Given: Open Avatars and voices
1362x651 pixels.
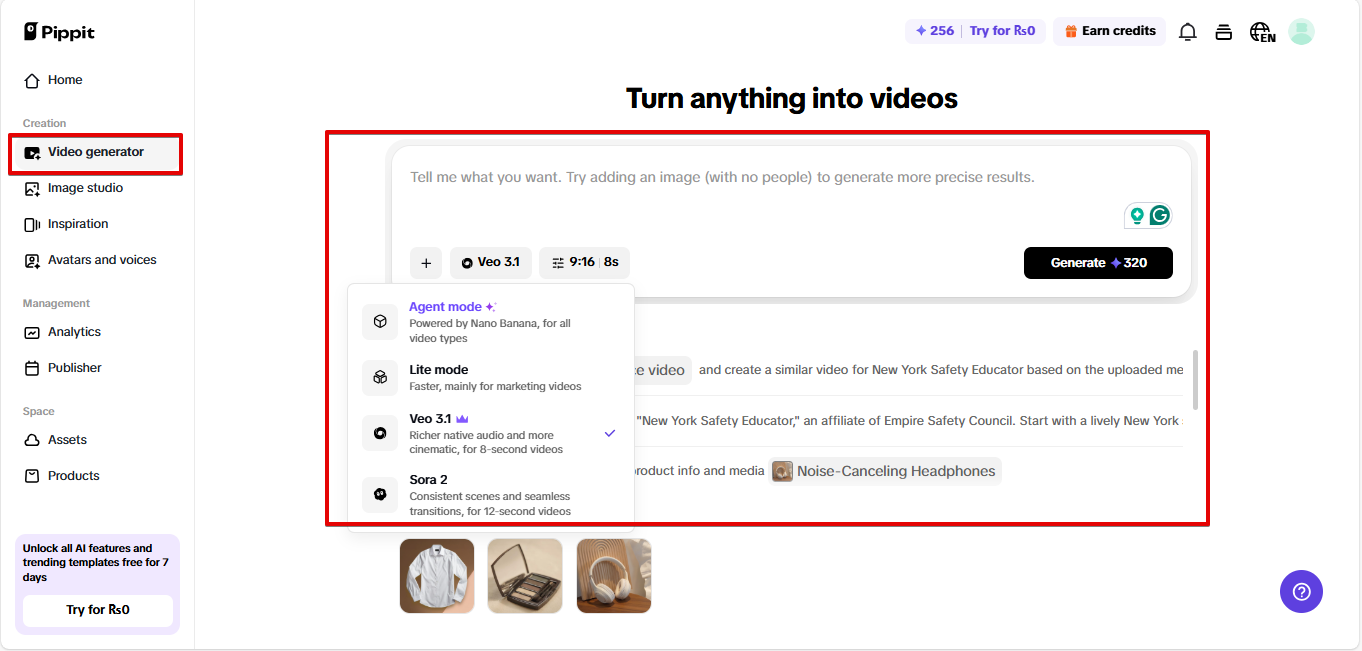Looking at the screenshot, I should 102,260.
